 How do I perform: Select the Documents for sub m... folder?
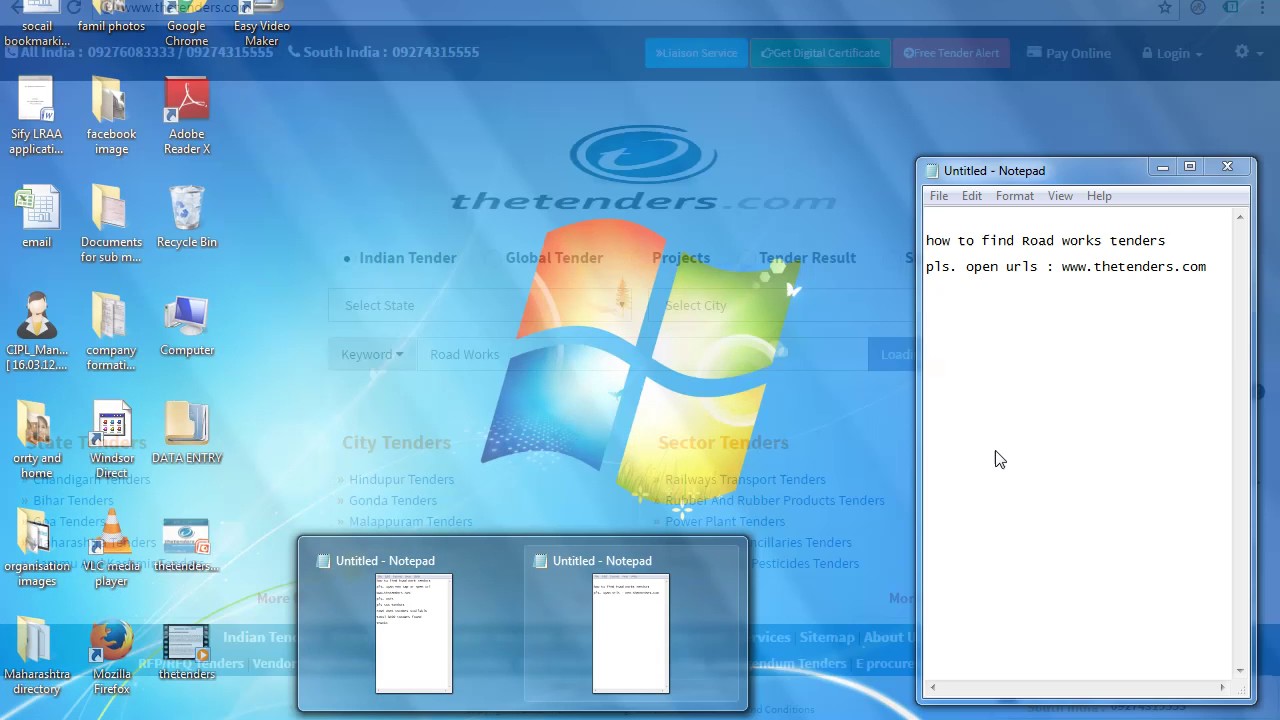111,224
